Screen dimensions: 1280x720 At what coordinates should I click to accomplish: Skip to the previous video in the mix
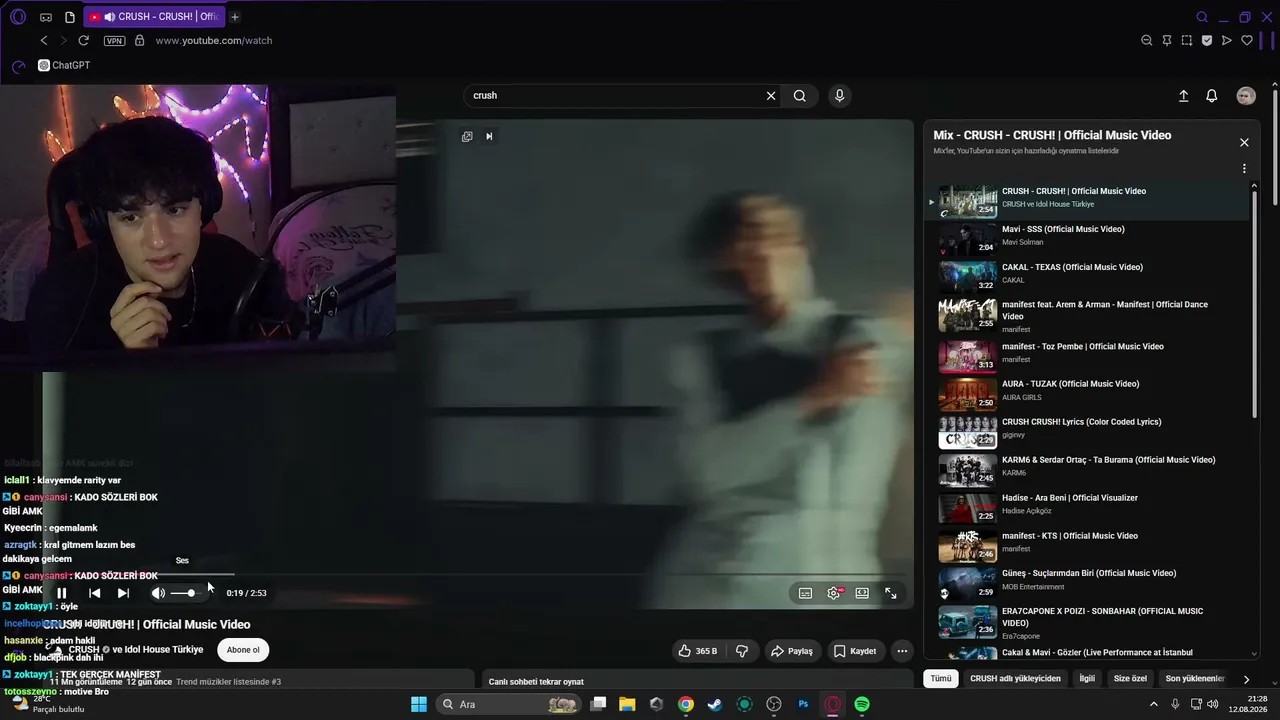pos(95,593)
